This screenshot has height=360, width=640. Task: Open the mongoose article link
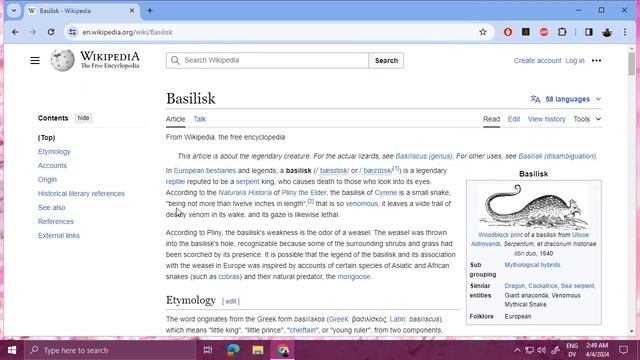[354, 277]
